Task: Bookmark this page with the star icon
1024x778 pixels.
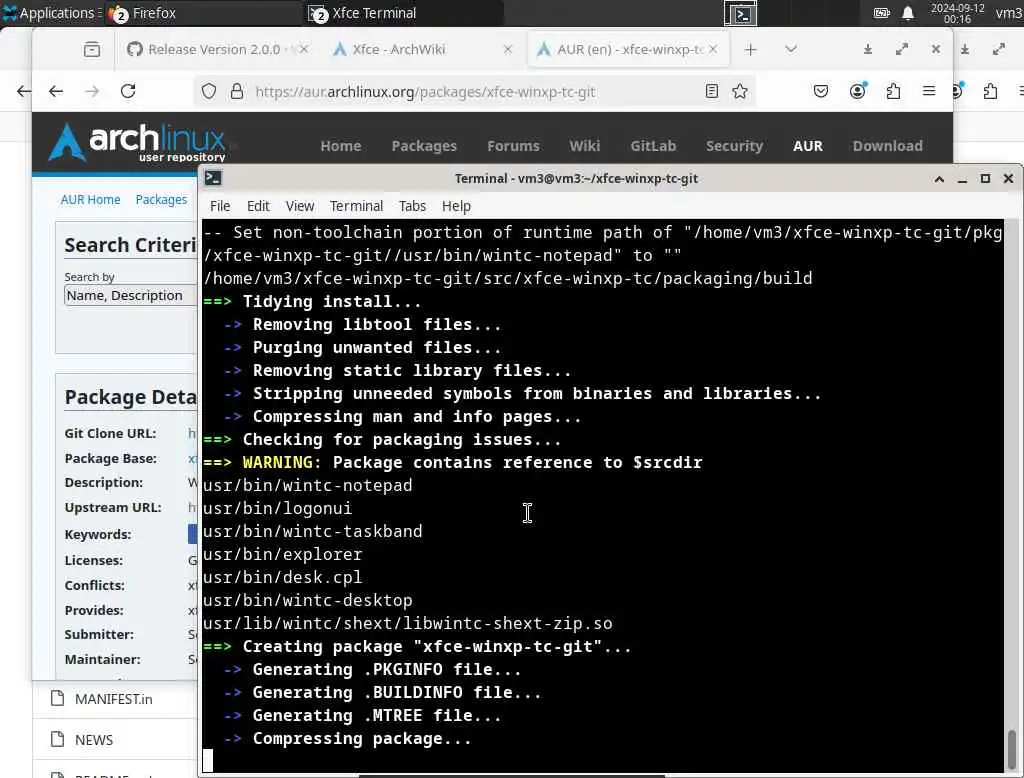Action: click(740, 91)
